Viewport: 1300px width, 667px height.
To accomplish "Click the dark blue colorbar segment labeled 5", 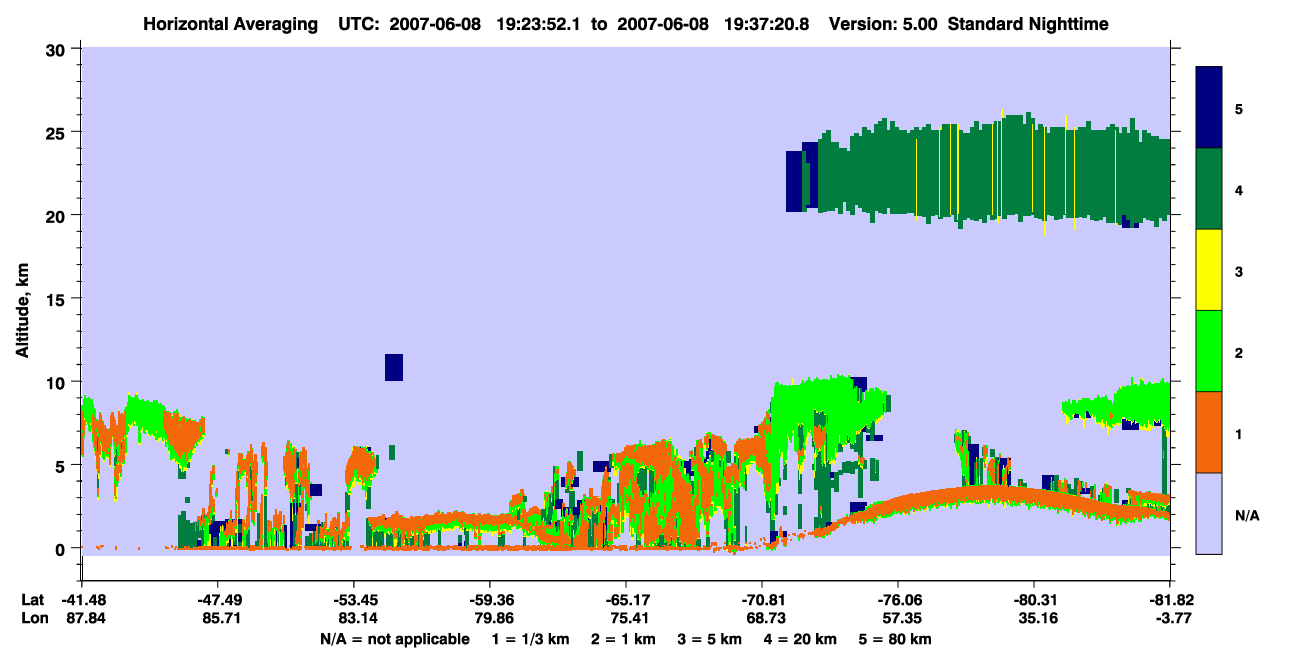I will (1209, 108).
